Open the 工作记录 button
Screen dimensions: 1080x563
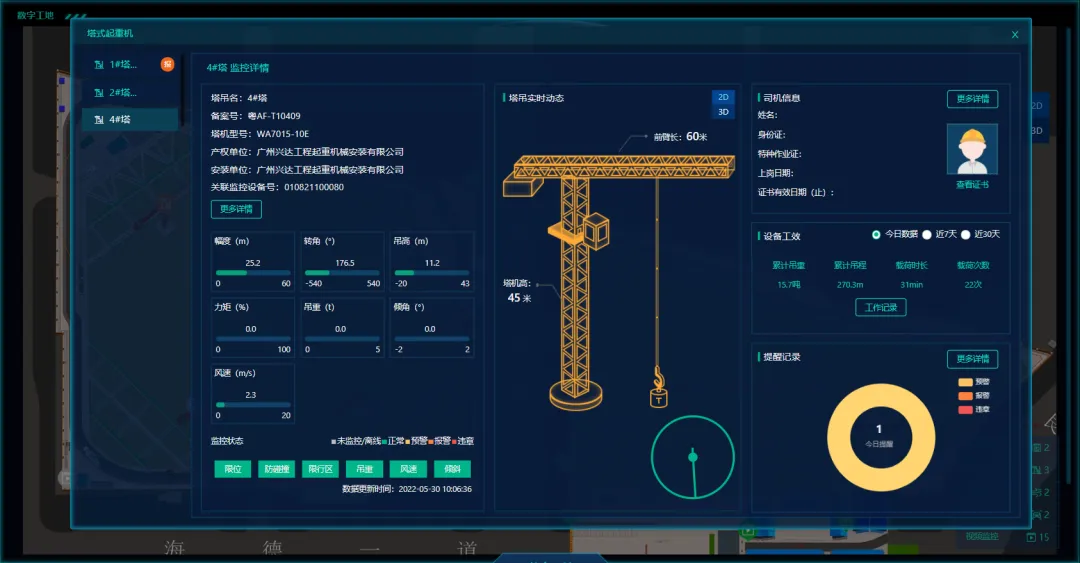[881, 307]
